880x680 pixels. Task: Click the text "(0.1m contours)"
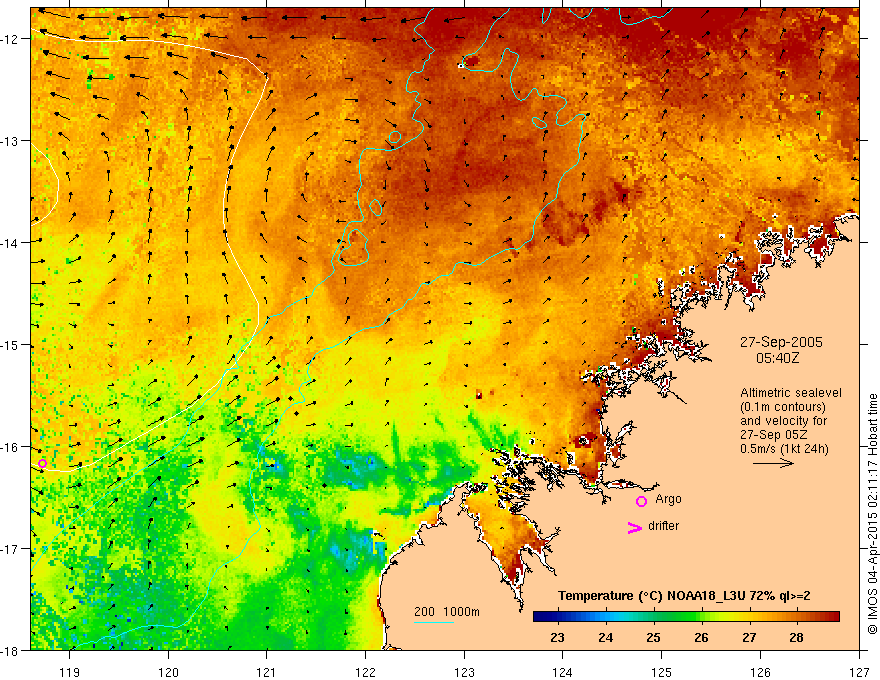(x=783, y=407)
